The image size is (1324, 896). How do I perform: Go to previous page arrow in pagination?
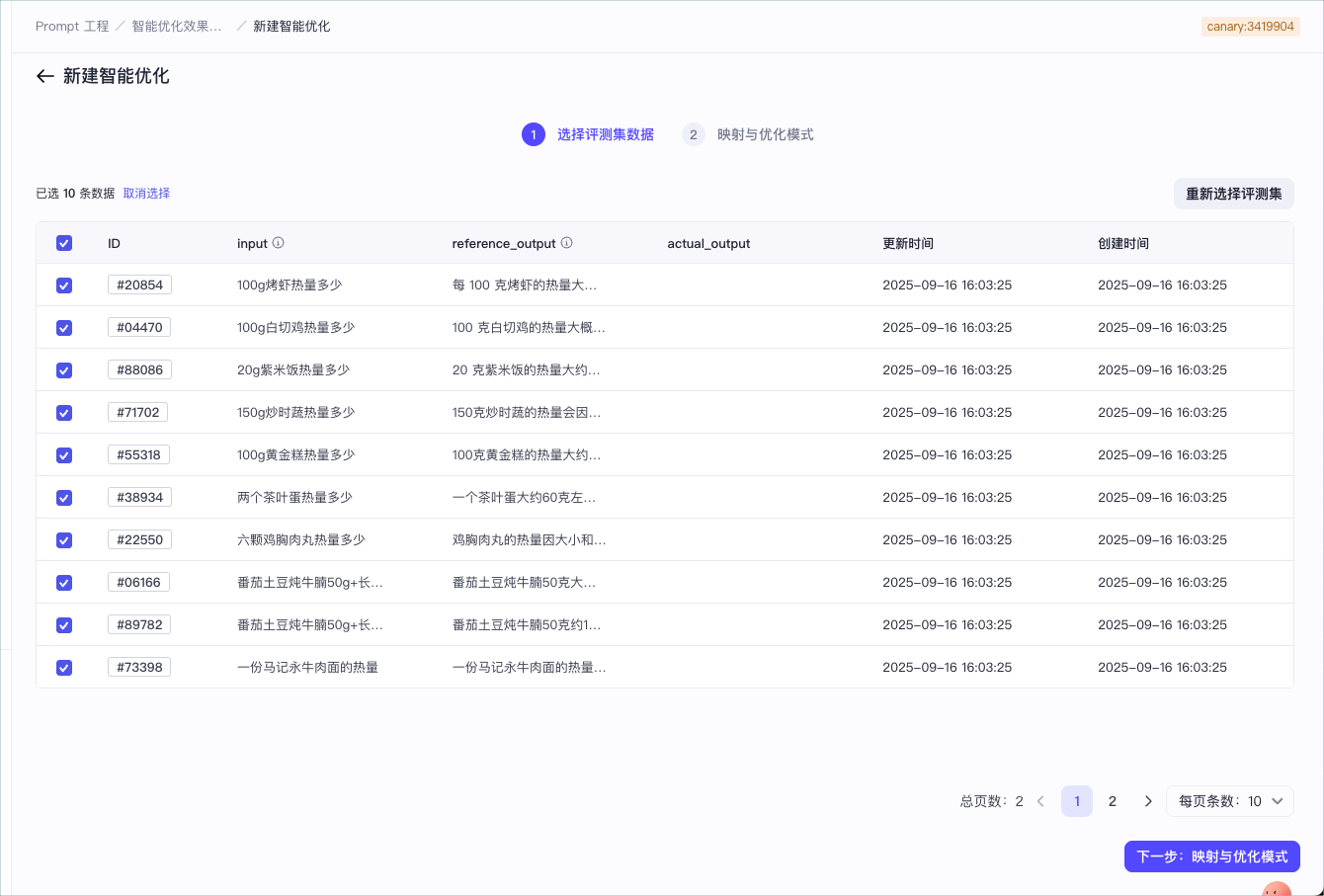[1041, 801]
